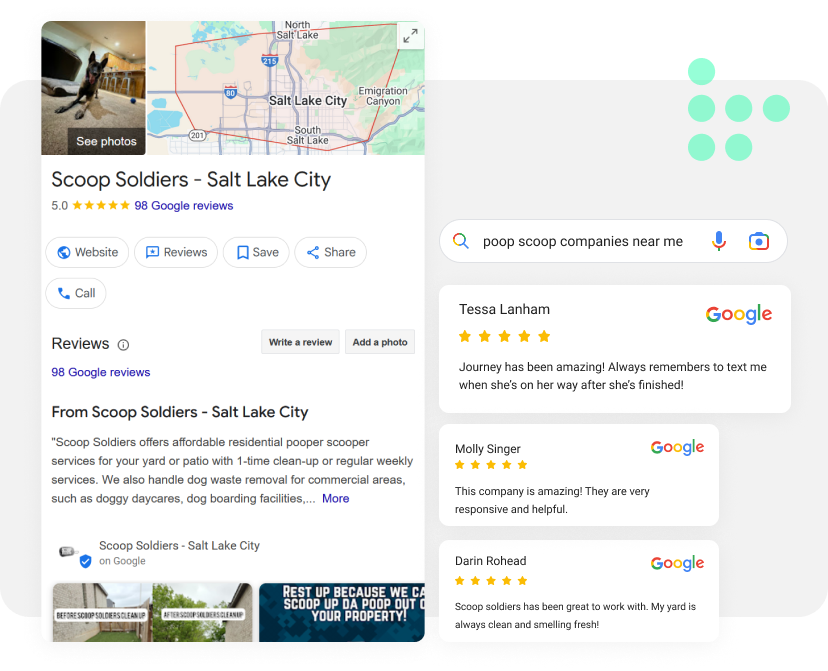The image size is (828, 671).
Task: Call Scoop Soldiers Salt Lake City
Action: click(76, 293)
